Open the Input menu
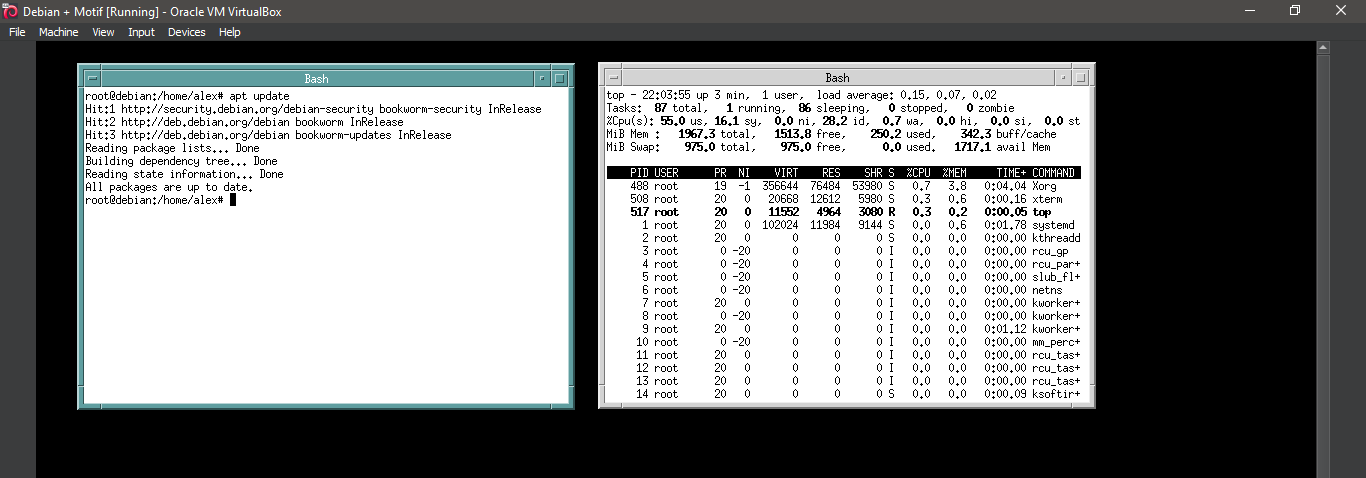This screenshot has width=1366, height=478. point(141,32)
